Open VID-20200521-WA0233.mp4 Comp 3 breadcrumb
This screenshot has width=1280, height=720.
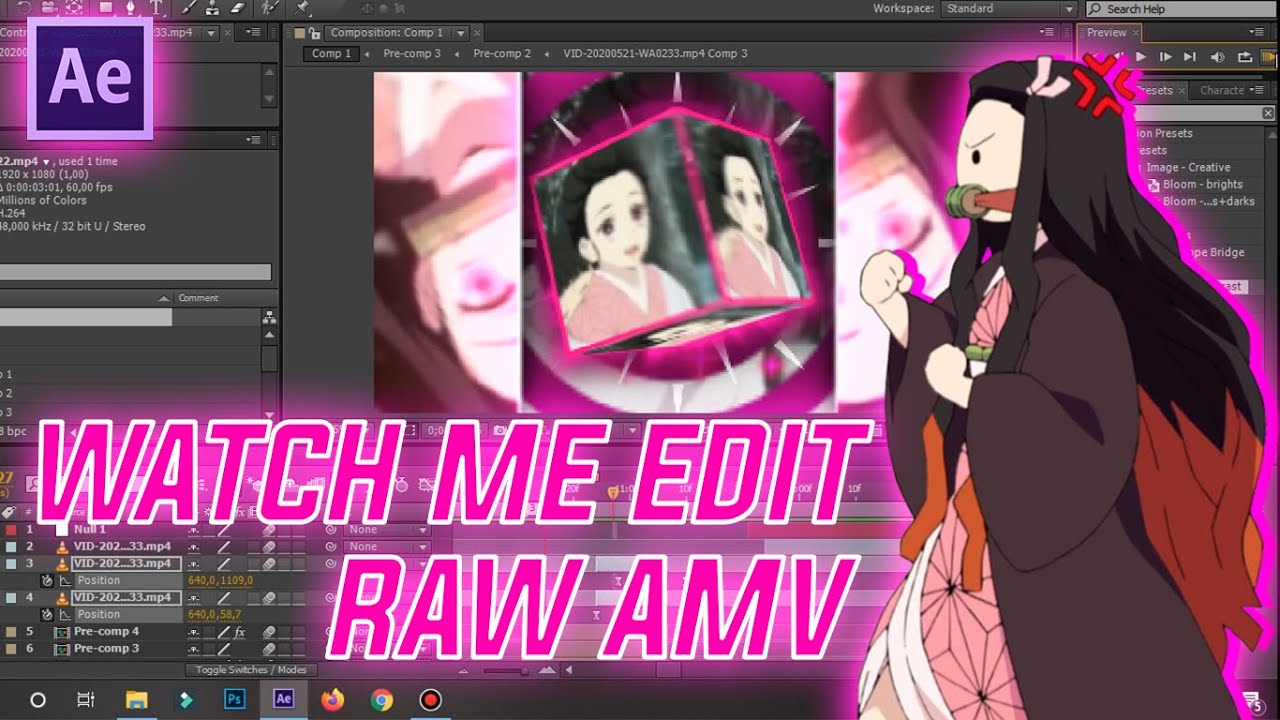(655, 54)
